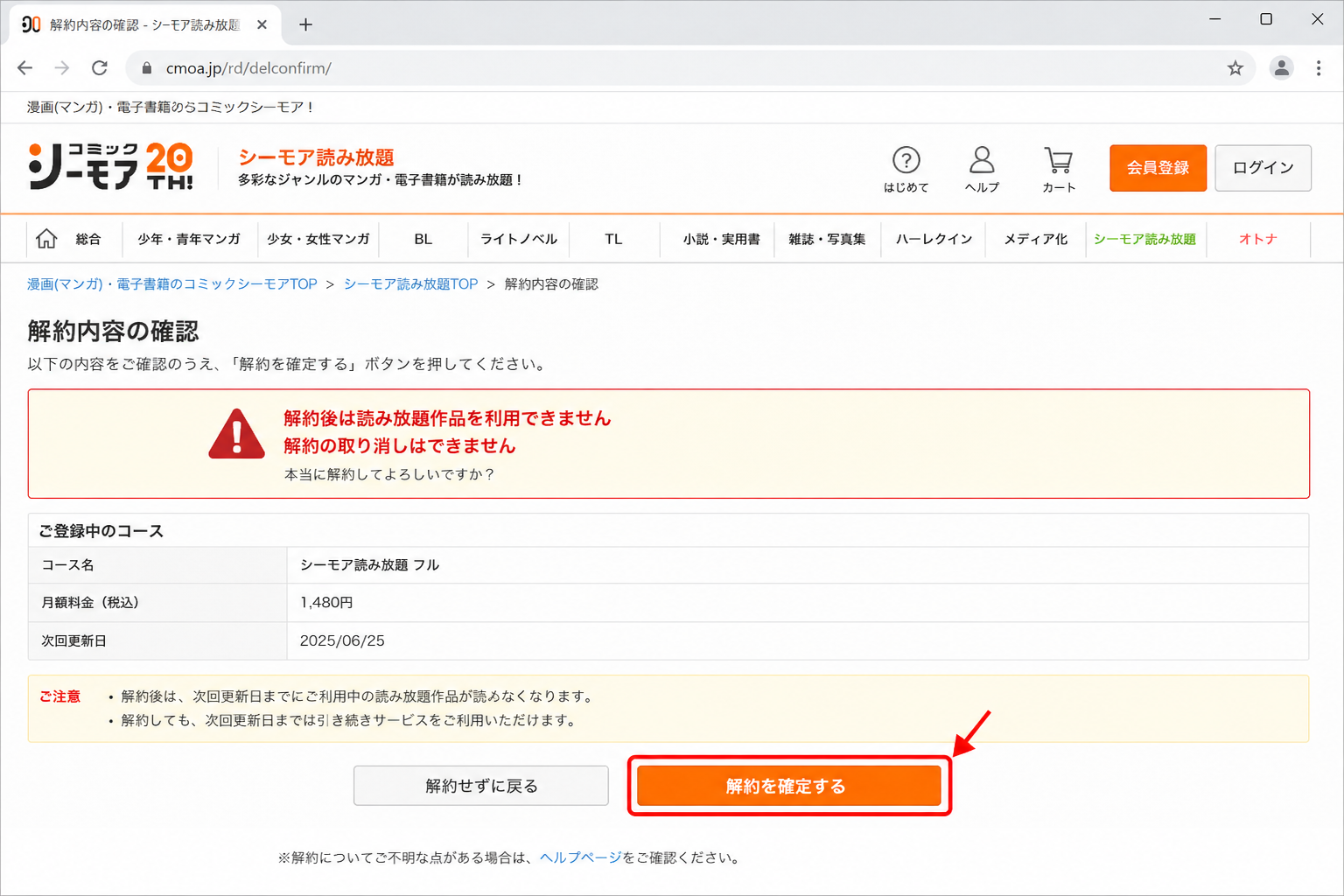The image size is (1344, 896).
Task: Open the ライトノベル category
Action: [x=519, y=239]
